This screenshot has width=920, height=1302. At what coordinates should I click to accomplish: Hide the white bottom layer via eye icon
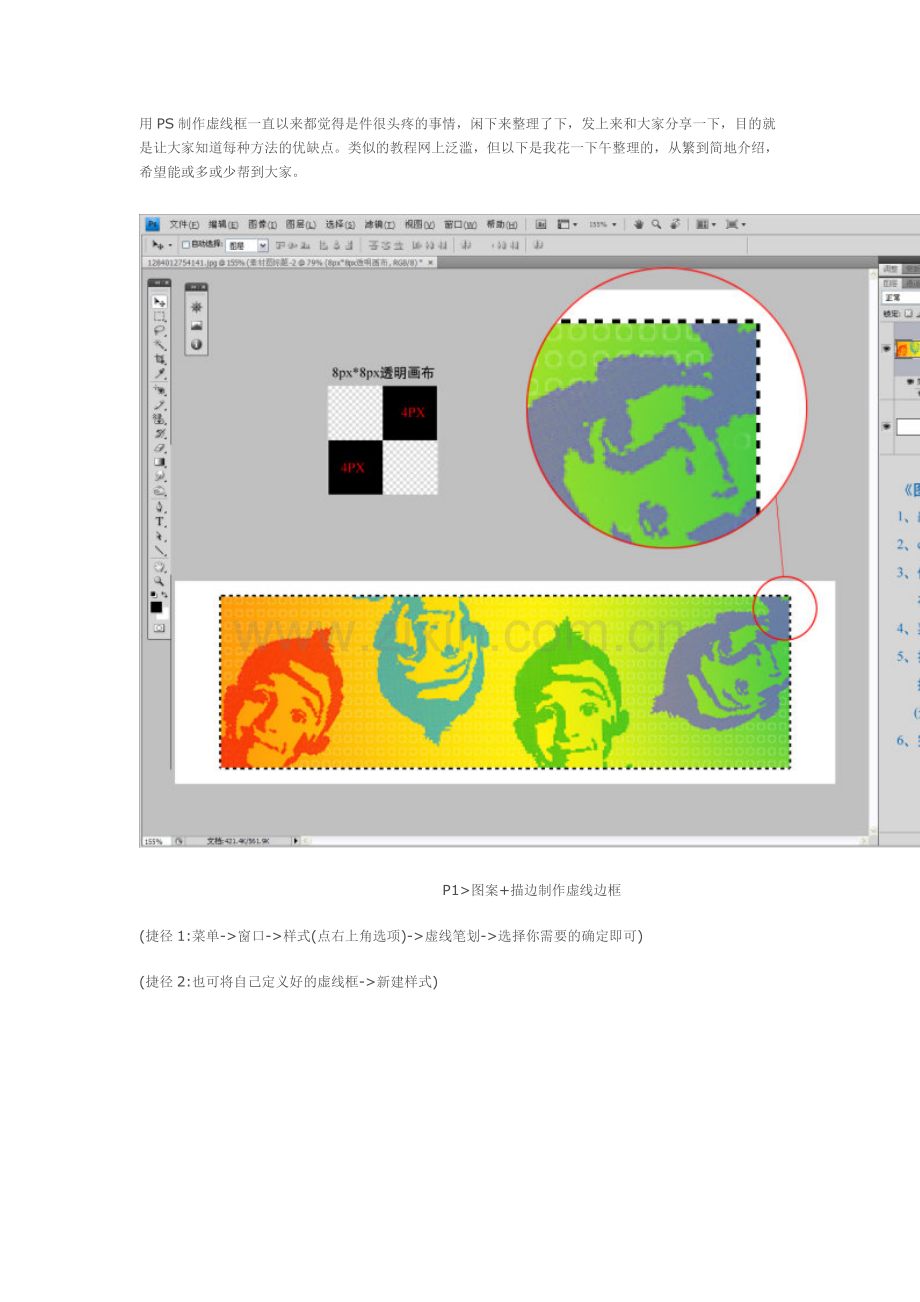pos(886,426)
